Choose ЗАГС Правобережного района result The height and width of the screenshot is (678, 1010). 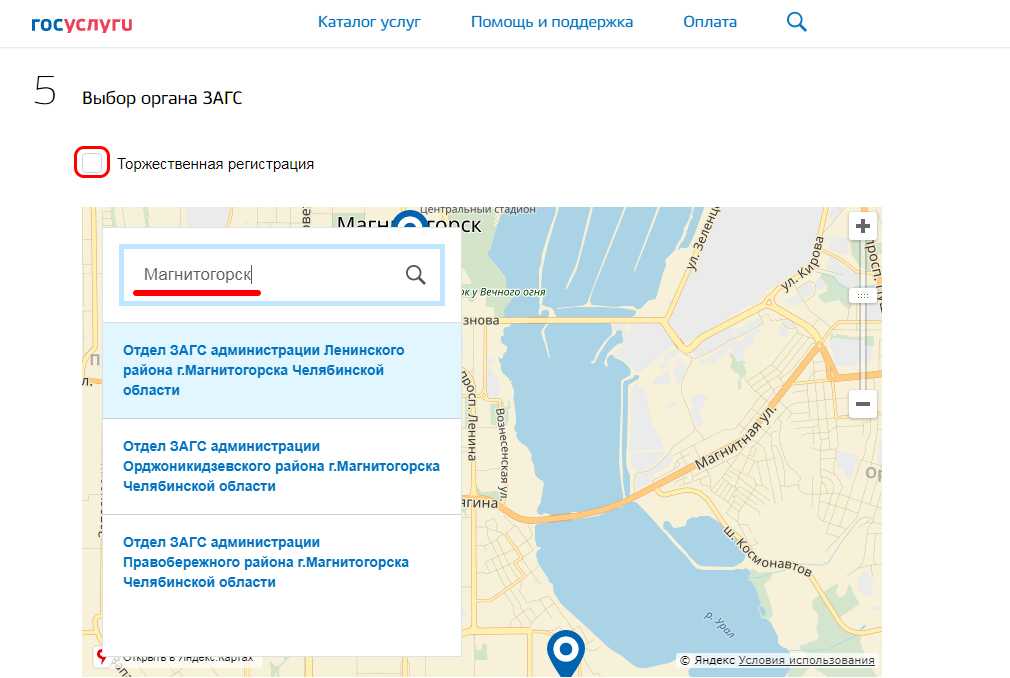(265, 562)
